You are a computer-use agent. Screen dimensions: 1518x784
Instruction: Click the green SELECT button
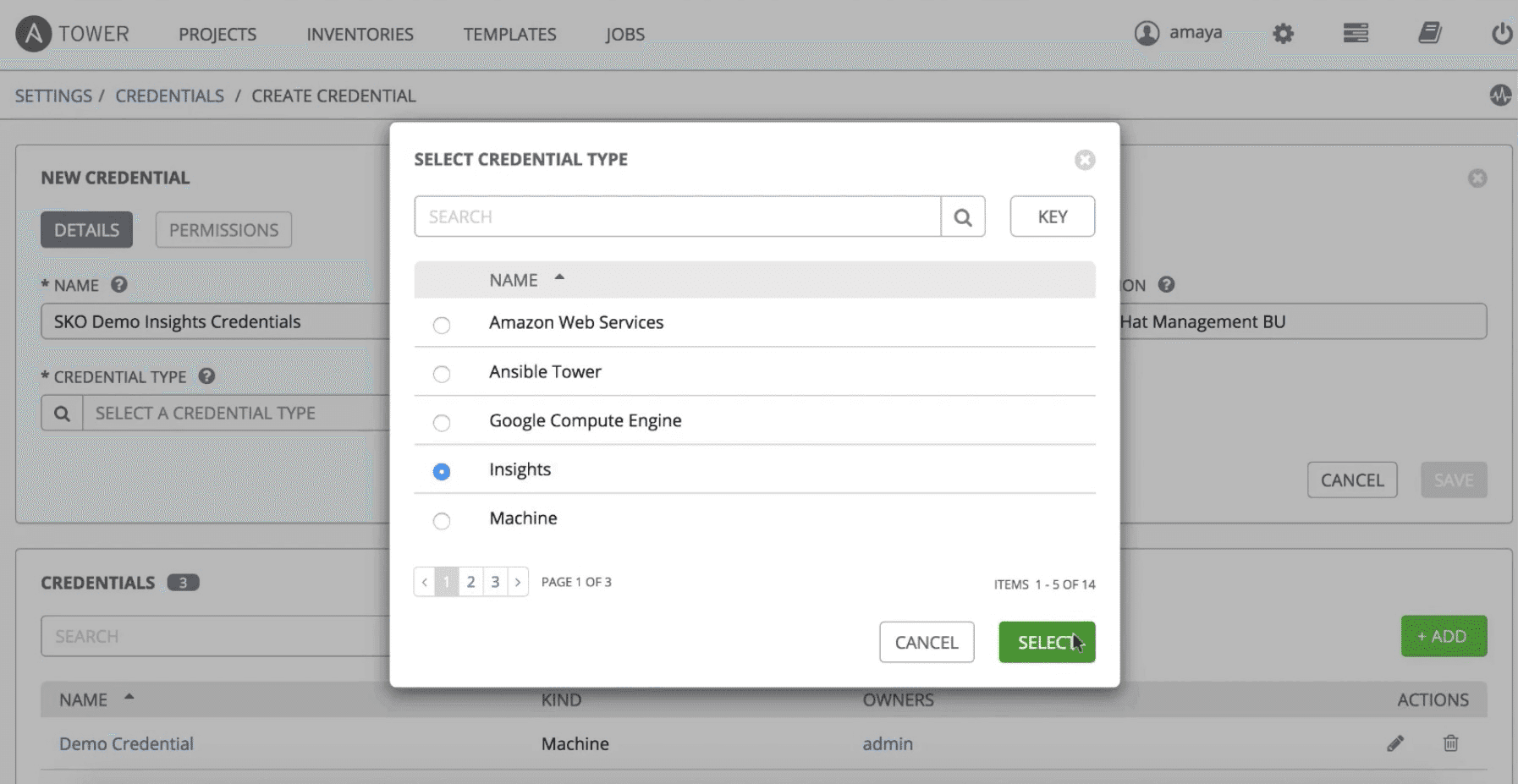[1047, 642]
